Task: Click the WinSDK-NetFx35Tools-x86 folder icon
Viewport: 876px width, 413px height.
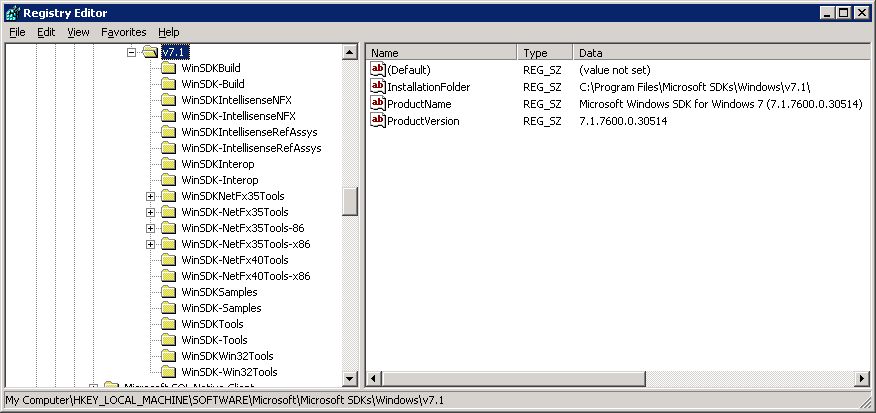Action: coord(168,244)
